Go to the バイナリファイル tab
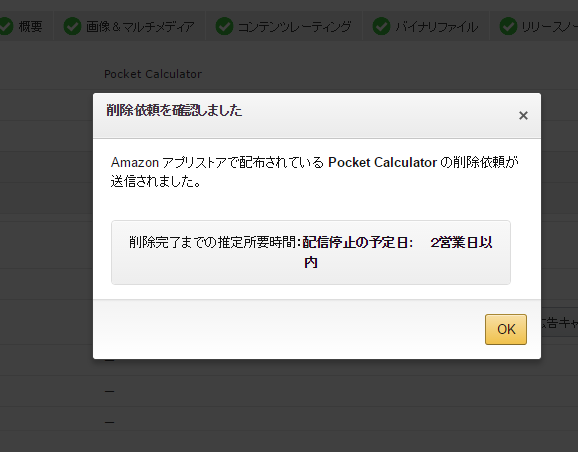578x452 pixels. pos(426,26)
